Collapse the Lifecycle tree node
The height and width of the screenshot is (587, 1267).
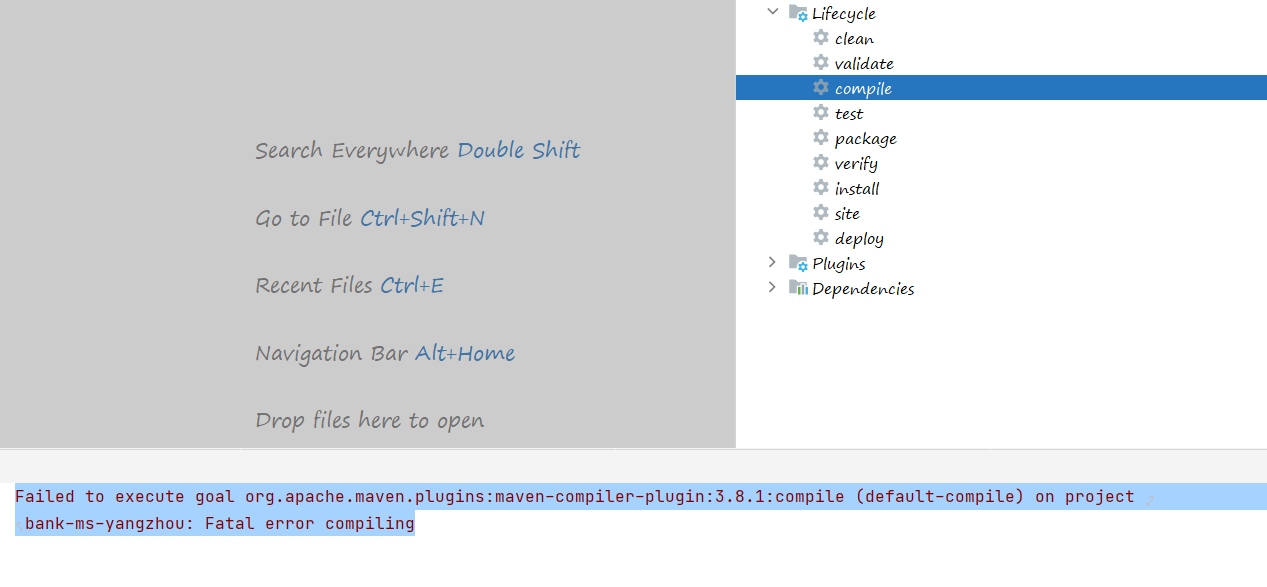coord(772,12)
